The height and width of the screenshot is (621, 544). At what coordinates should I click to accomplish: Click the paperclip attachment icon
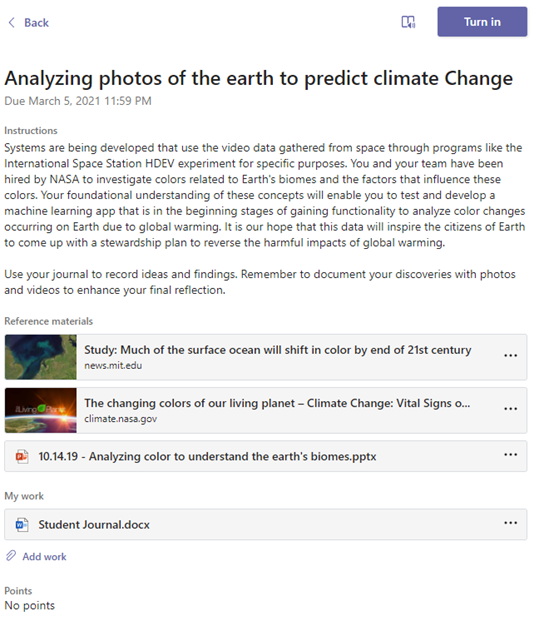pyautogui.click(x=11, y=556)
